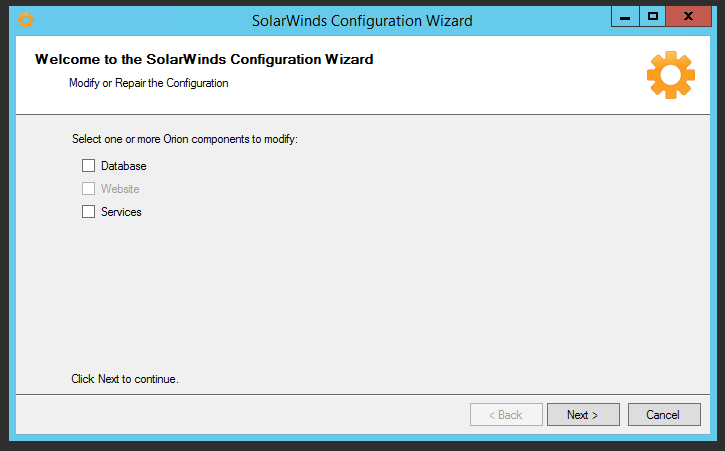Click 'Select one or more Orion components' text
The height and width of the screenshot is (451, 725).
coord(185,139)
